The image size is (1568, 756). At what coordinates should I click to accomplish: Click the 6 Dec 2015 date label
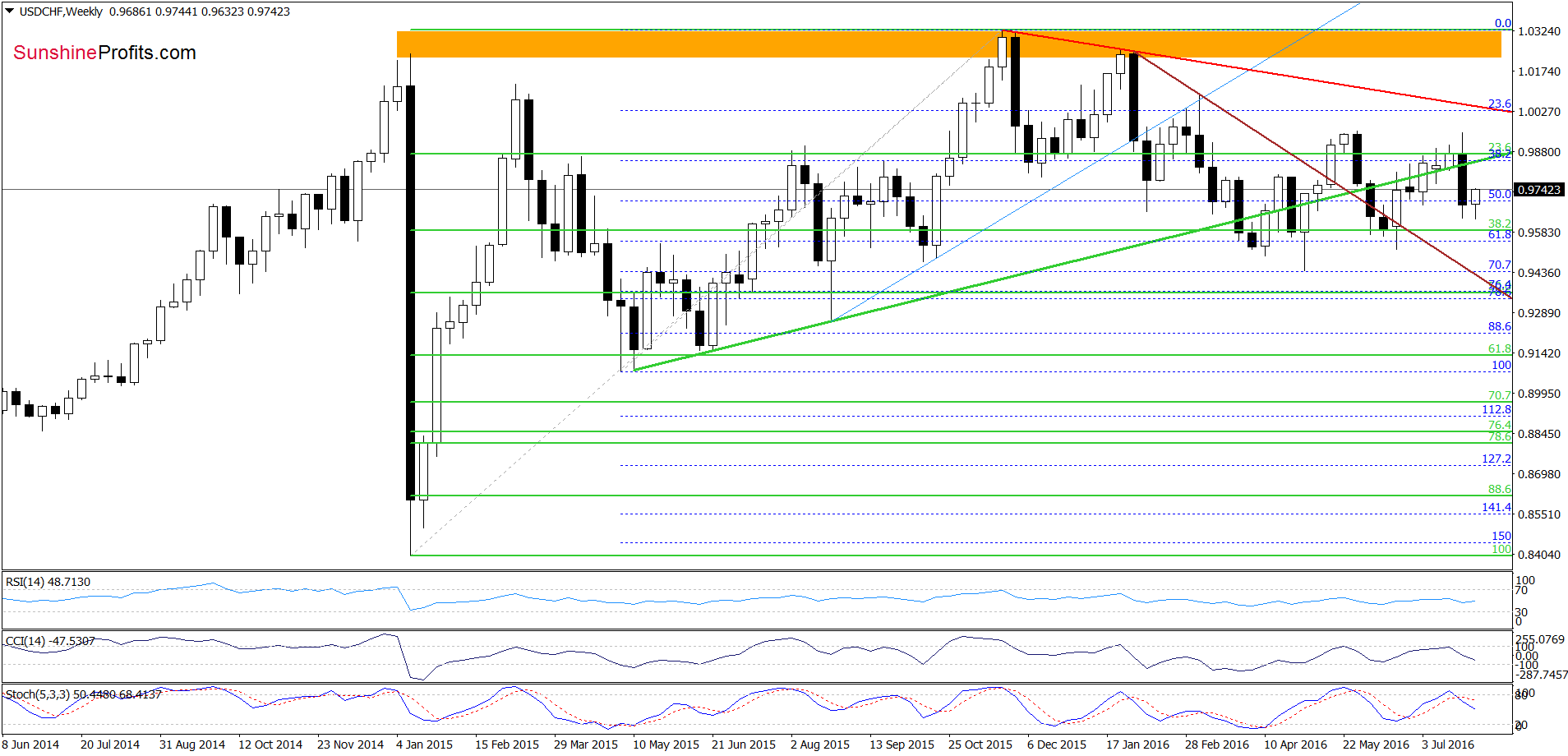coord(1057,744)
